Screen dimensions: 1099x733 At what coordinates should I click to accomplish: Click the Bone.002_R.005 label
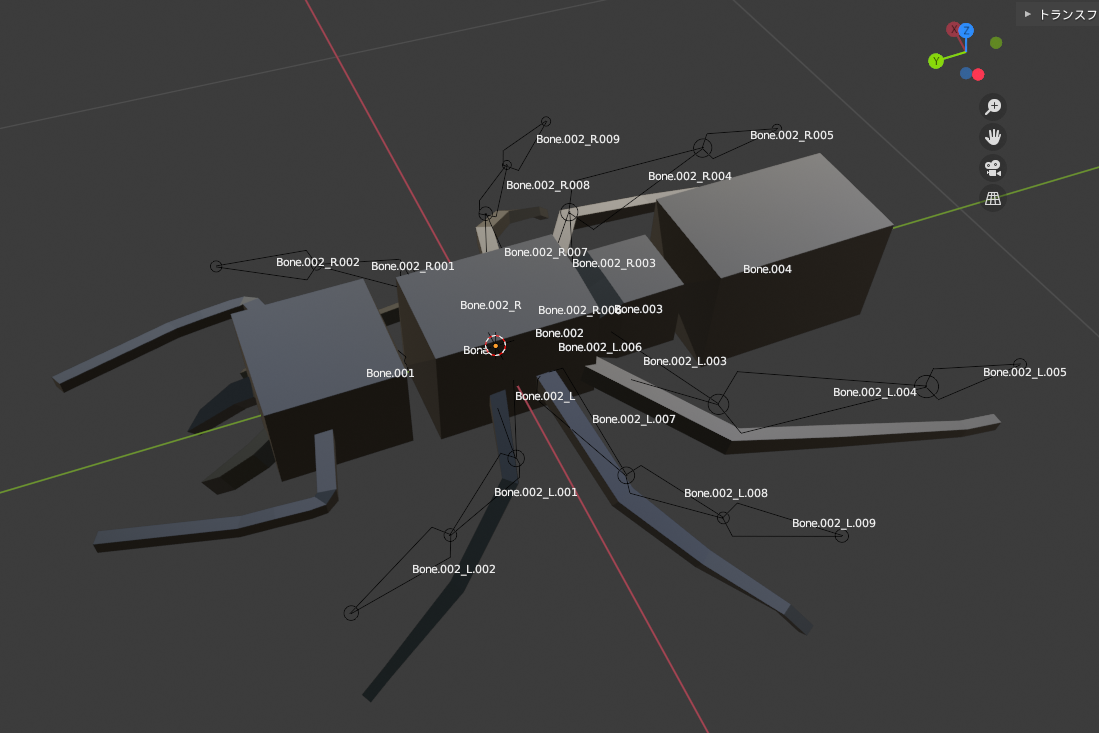click(791, 135)
